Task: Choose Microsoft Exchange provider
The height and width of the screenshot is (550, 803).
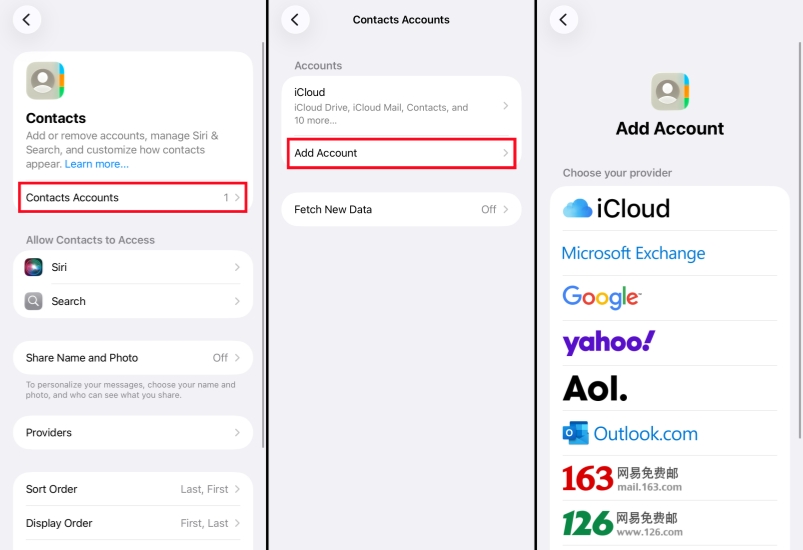Action: [669, 253]
